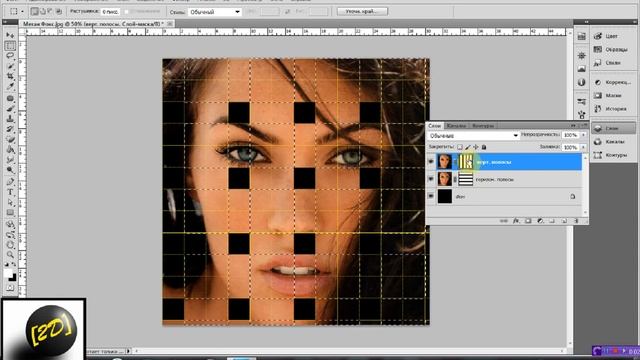
Task: Open the tool preset picker arrow
Action: [22, 11]
